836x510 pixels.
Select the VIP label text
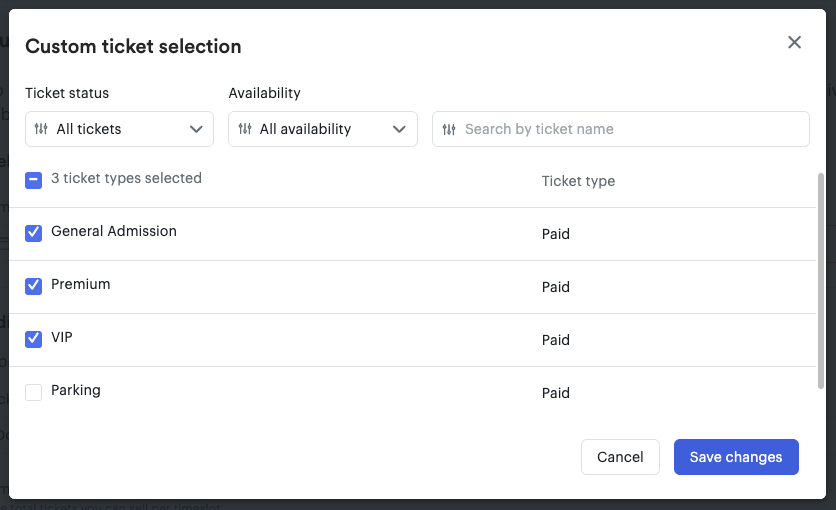(62, 337)
